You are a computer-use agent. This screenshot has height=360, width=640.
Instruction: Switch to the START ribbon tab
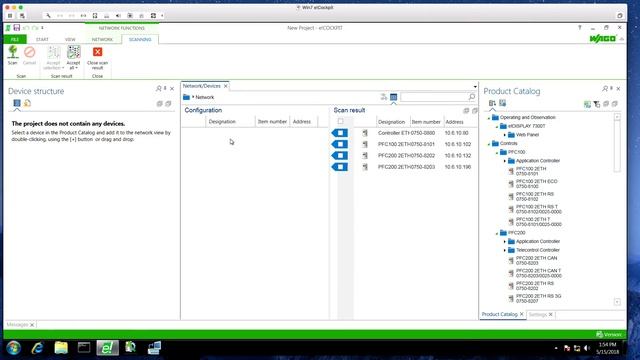pyautogui.click(x=42, y=39)
